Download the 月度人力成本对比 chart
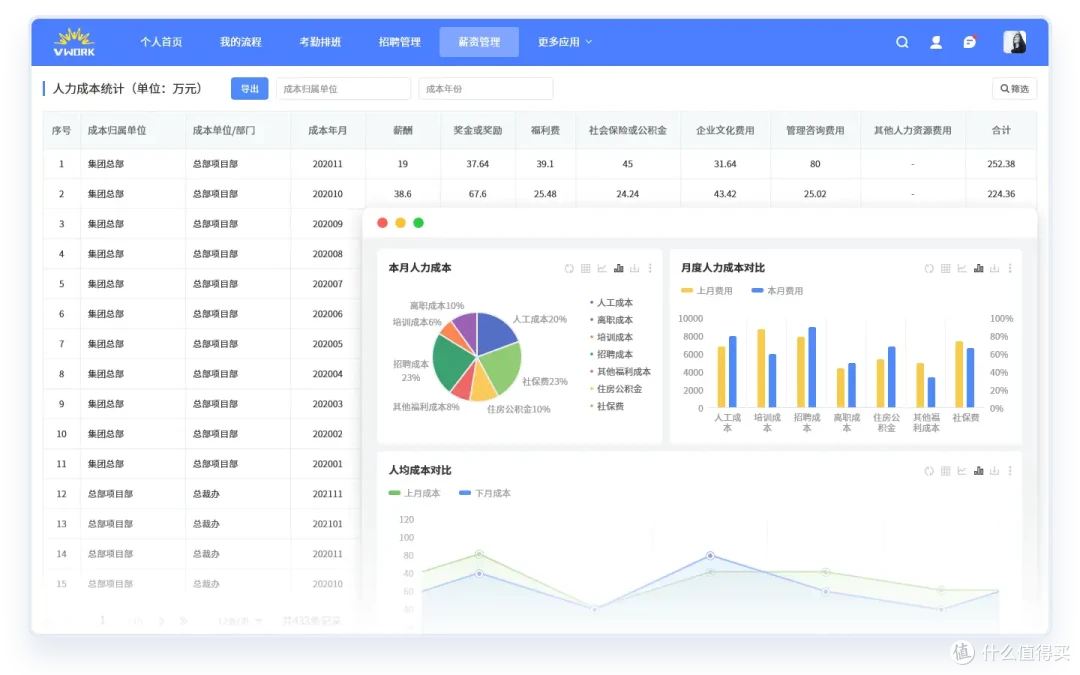The width and height of the screenshot is (1080, 675). click(994, 269)
